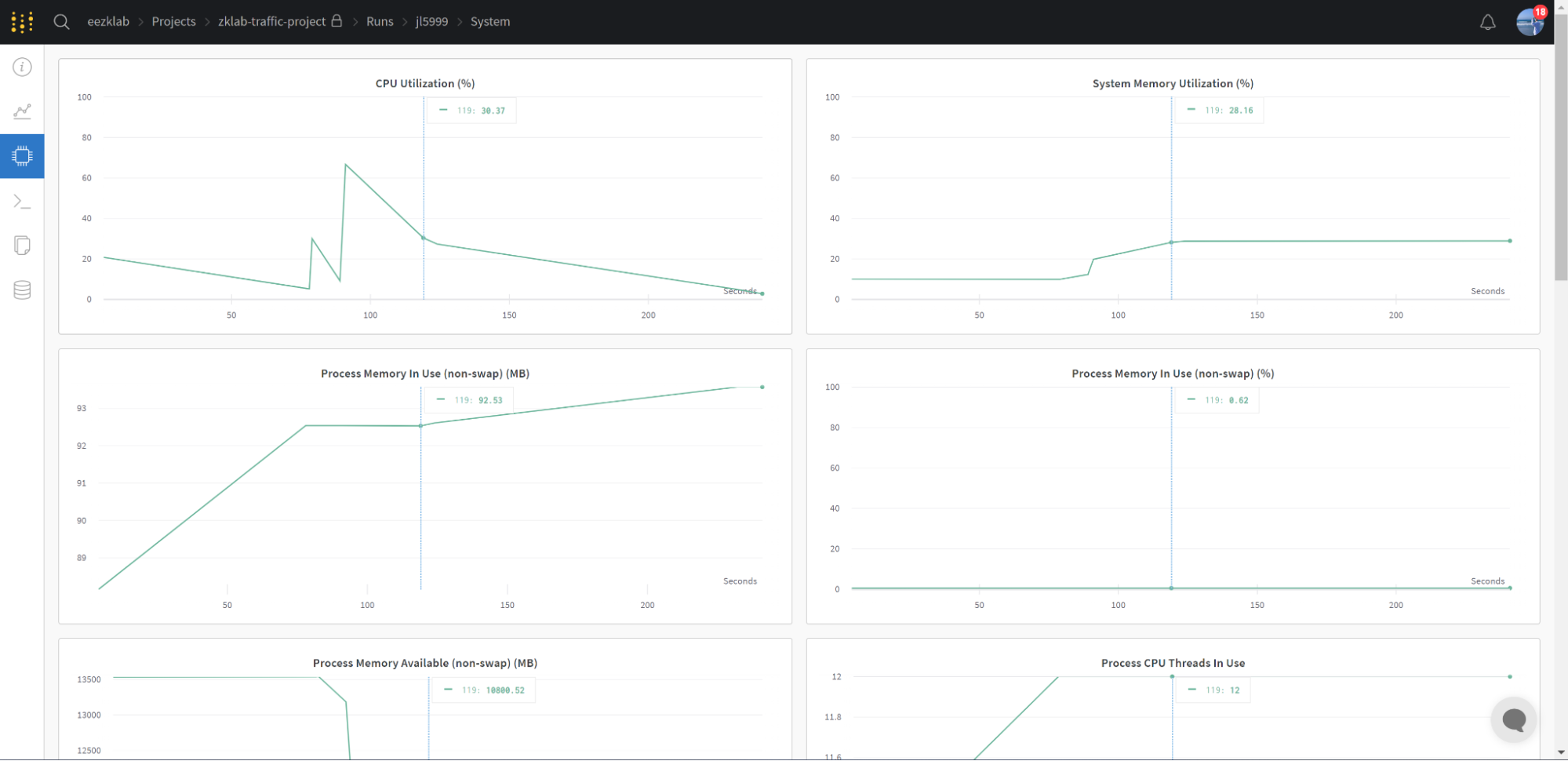Viewport: 1568px width, 761px height.
Task: Go to Runs breadcrumb
Action: coord(380,22)
